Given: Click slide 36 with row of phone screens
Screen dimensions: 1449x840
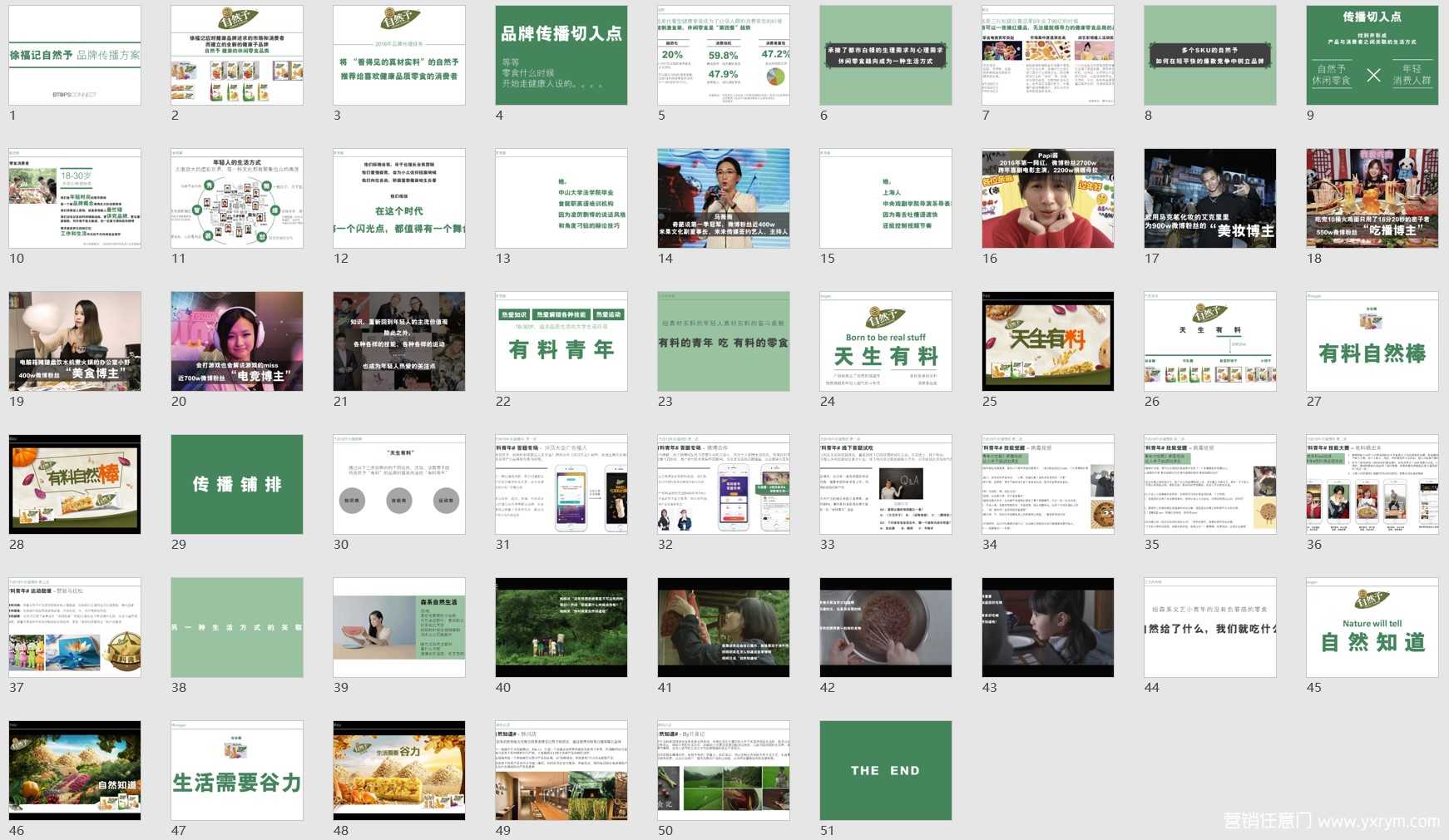Looking at the screenshot, I should point(1372,484).
